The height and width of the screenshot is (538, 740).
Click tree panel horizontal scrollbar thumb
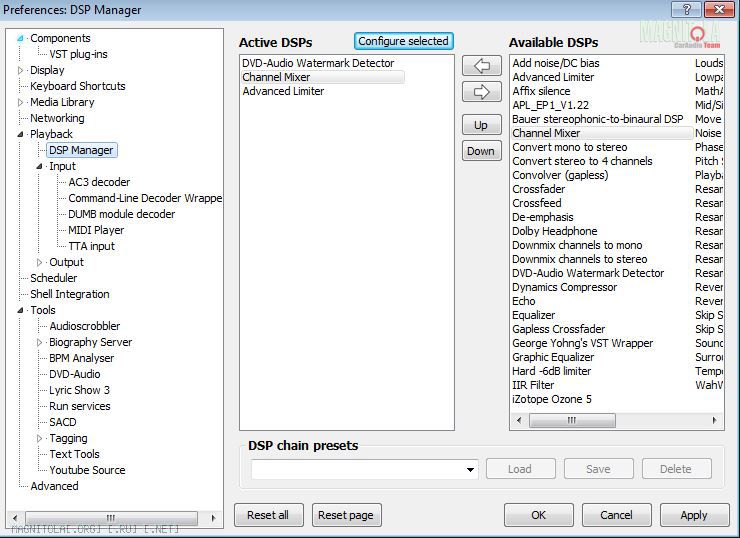(111, 518)
